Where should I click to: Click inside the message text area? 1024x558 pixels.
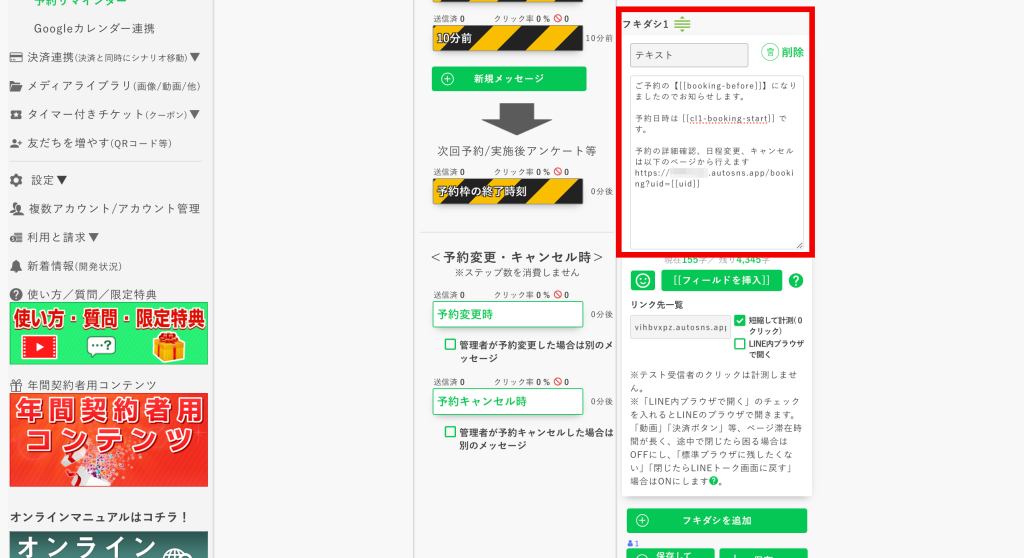tap(716, 162)
